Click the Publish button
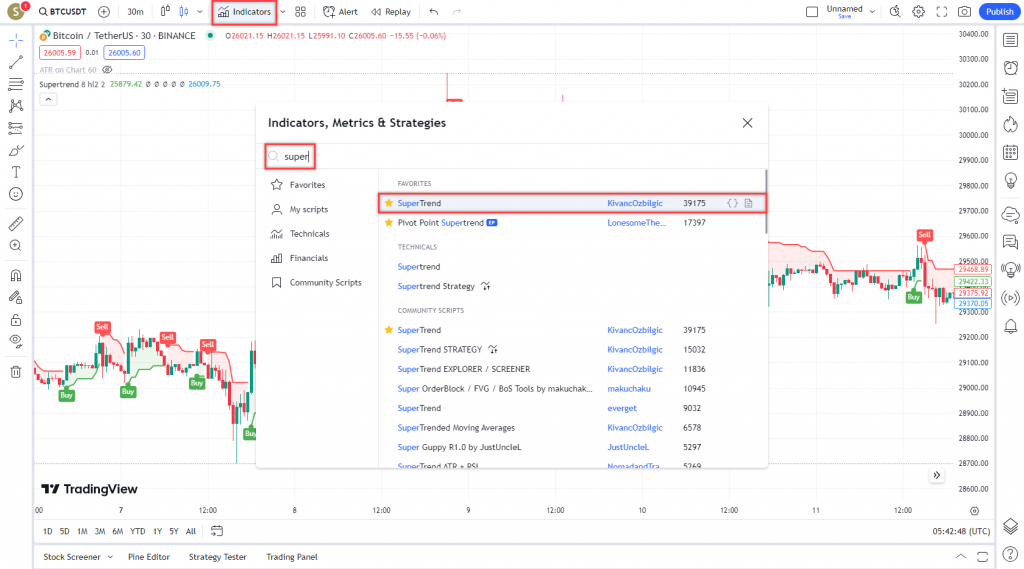Image resolution: width=1024 pixels, height=569 pixels. (999, 12)
